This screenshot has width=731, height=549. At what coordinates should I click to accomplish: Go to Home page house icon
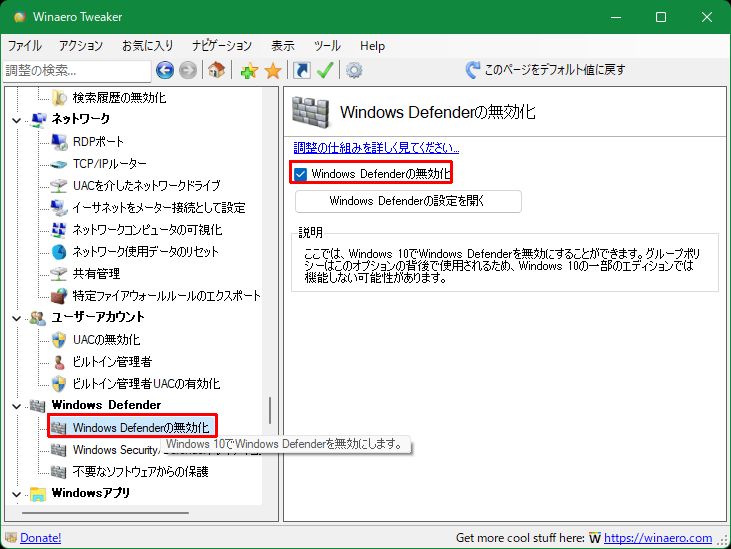coord(217,70)
